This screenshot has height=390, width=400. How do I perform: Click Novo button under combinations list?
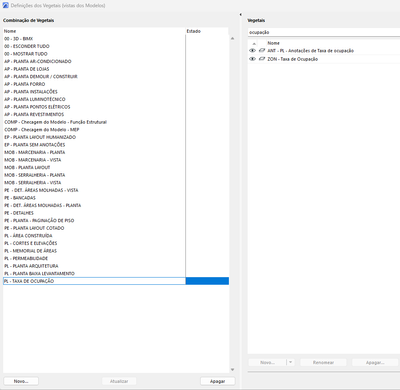pos(21,381)
